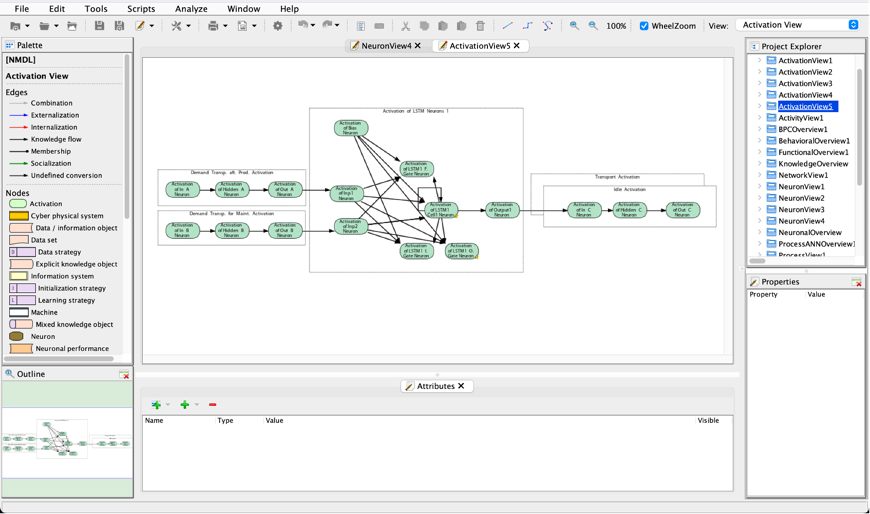Click the Cut scissors icon
This screenshot has width=870, height=514.
point(406,26)
